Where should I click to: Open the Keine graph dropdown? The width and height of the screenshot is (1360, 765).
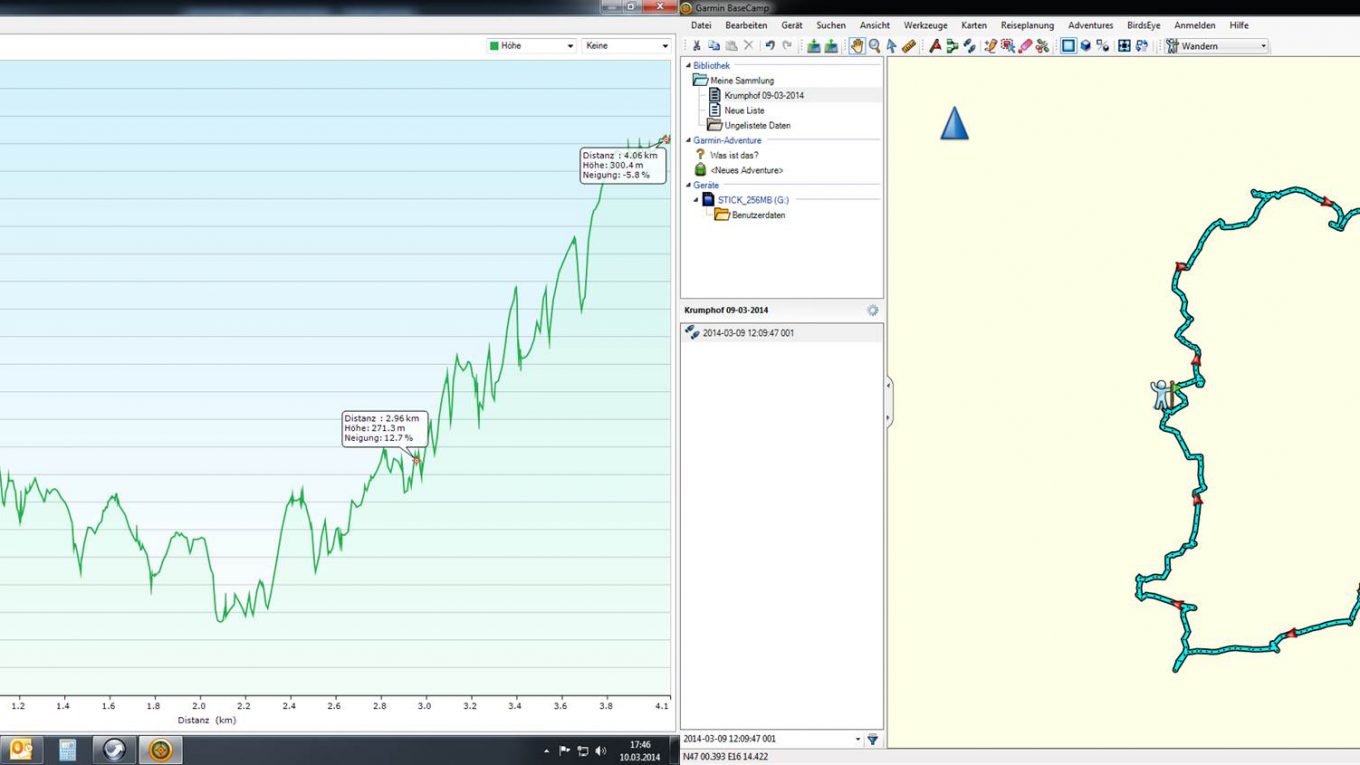626,46
